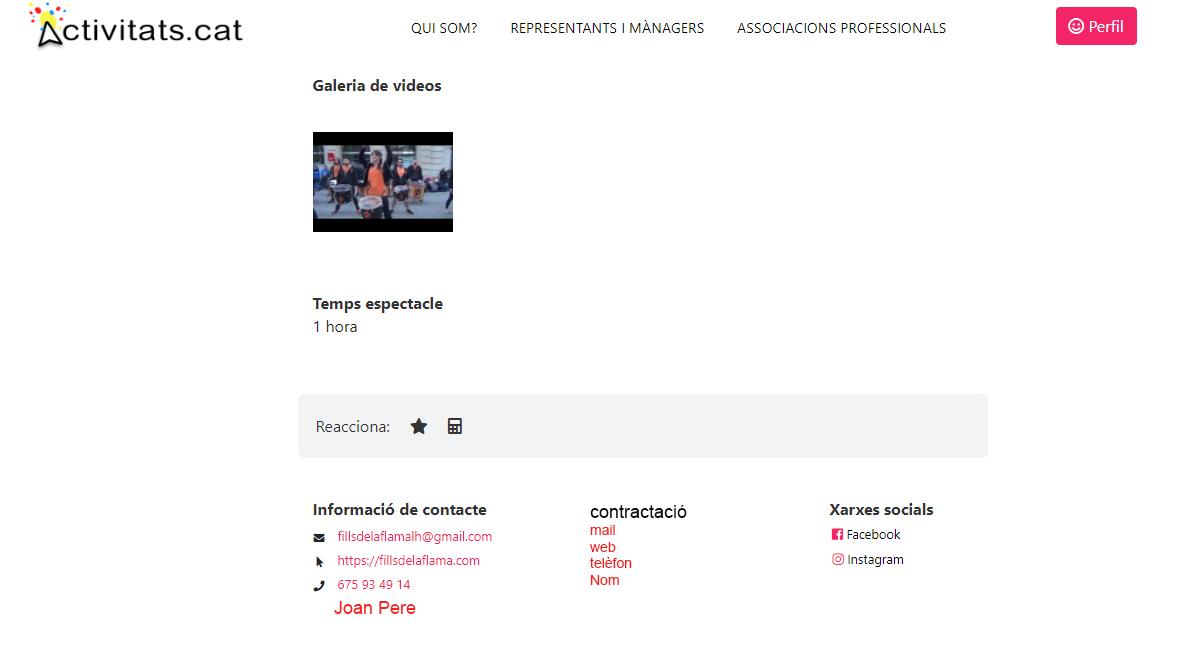Viewport: 1194px width, 652px height.
Task: Click the telèfon link under contractació
Action: point(611,563)
